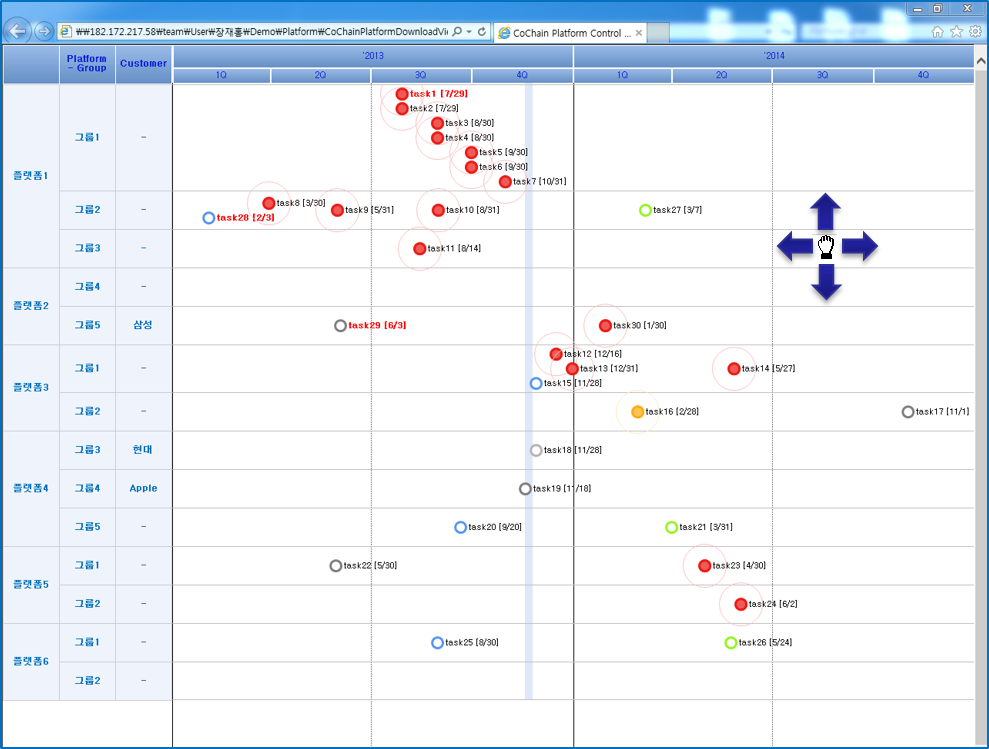Open the address bar dropdown arrow
The image size is (989, 749).
pyautogui.click(x=469, y=32)
